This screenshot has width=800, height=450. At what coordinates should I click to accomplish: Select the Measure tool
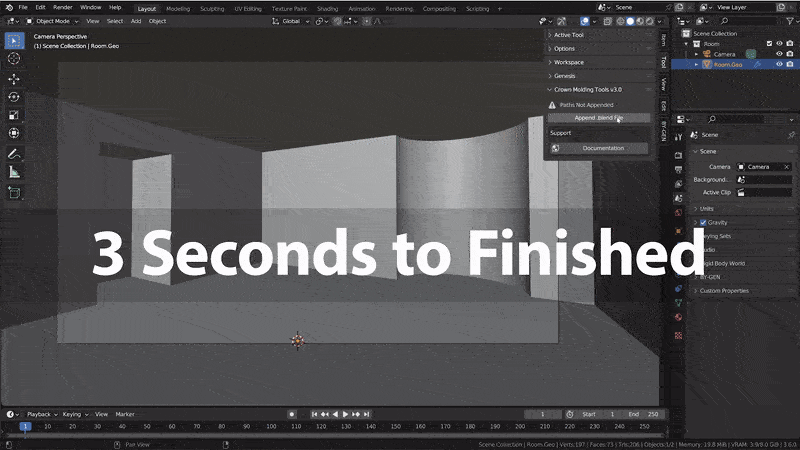click(14, 172)
